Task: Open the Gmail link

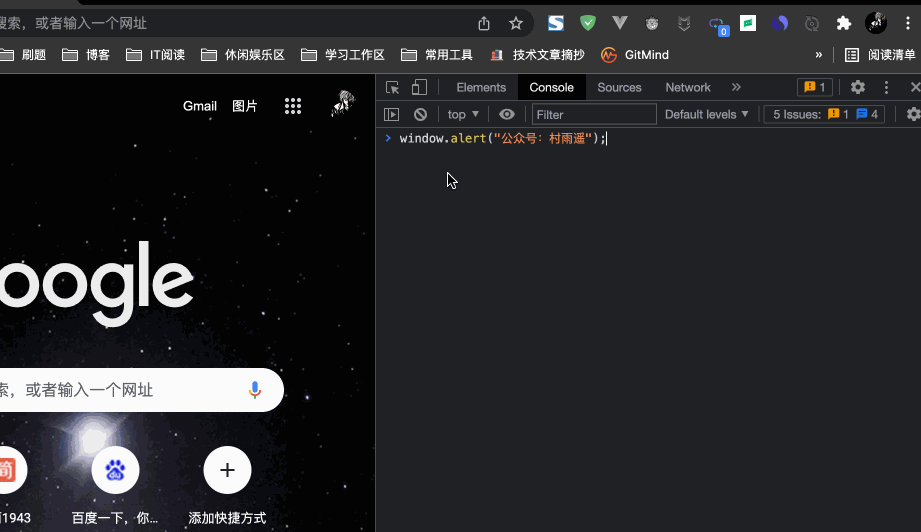Action: (x=200, y=106)
